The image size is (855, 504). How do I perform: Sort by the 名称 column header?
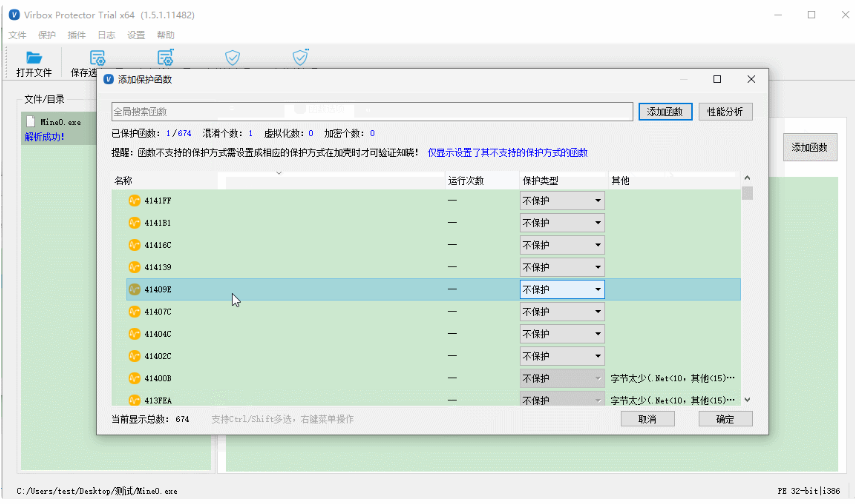pyautogui.click(x=279, y=181)
